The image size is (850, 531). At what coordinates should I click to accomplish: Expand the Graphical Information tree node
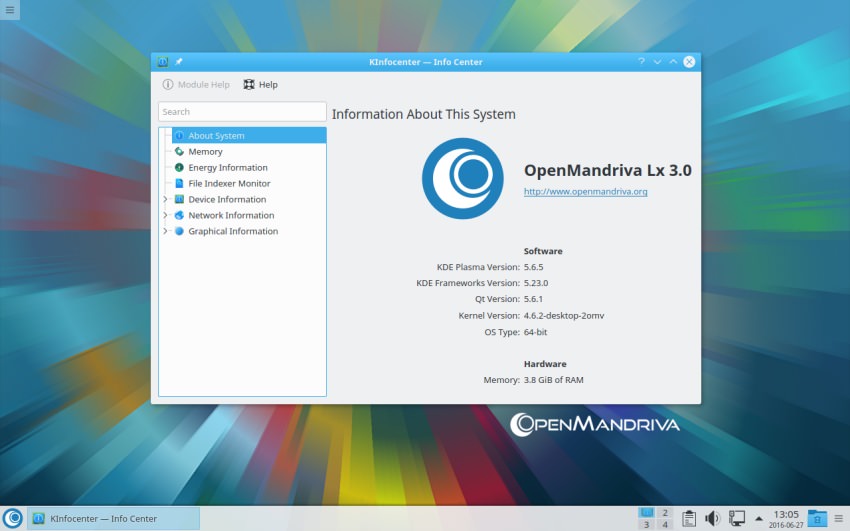165,232
